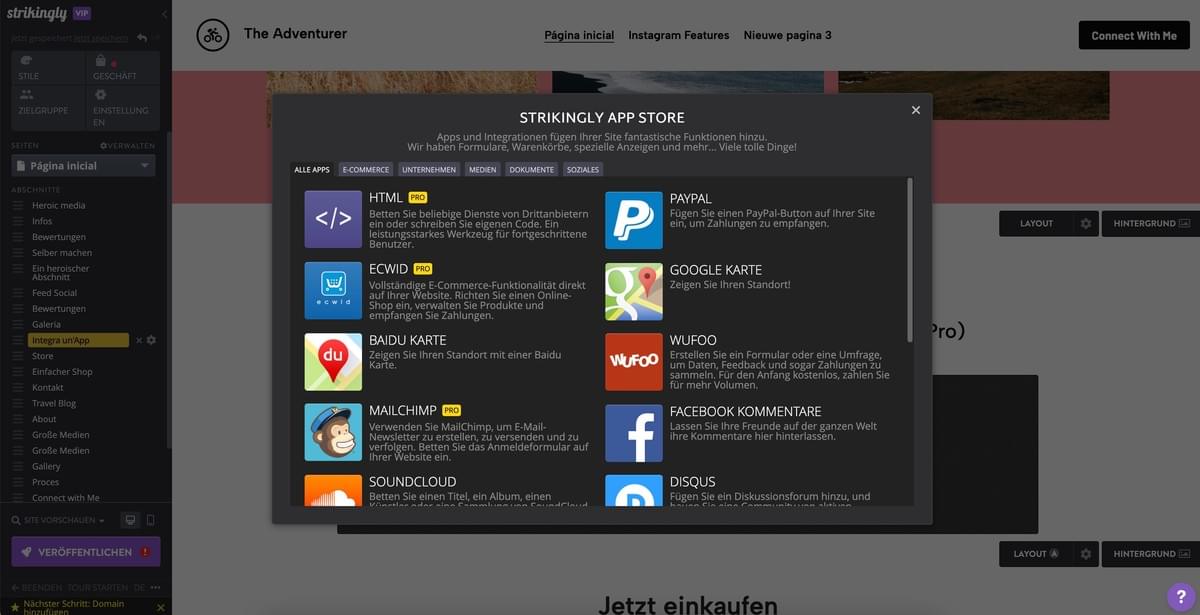Open more options ellipsis in sidebar footer
The width and height of the screenshot is (1200, 615).
click(x=155, y=587)
